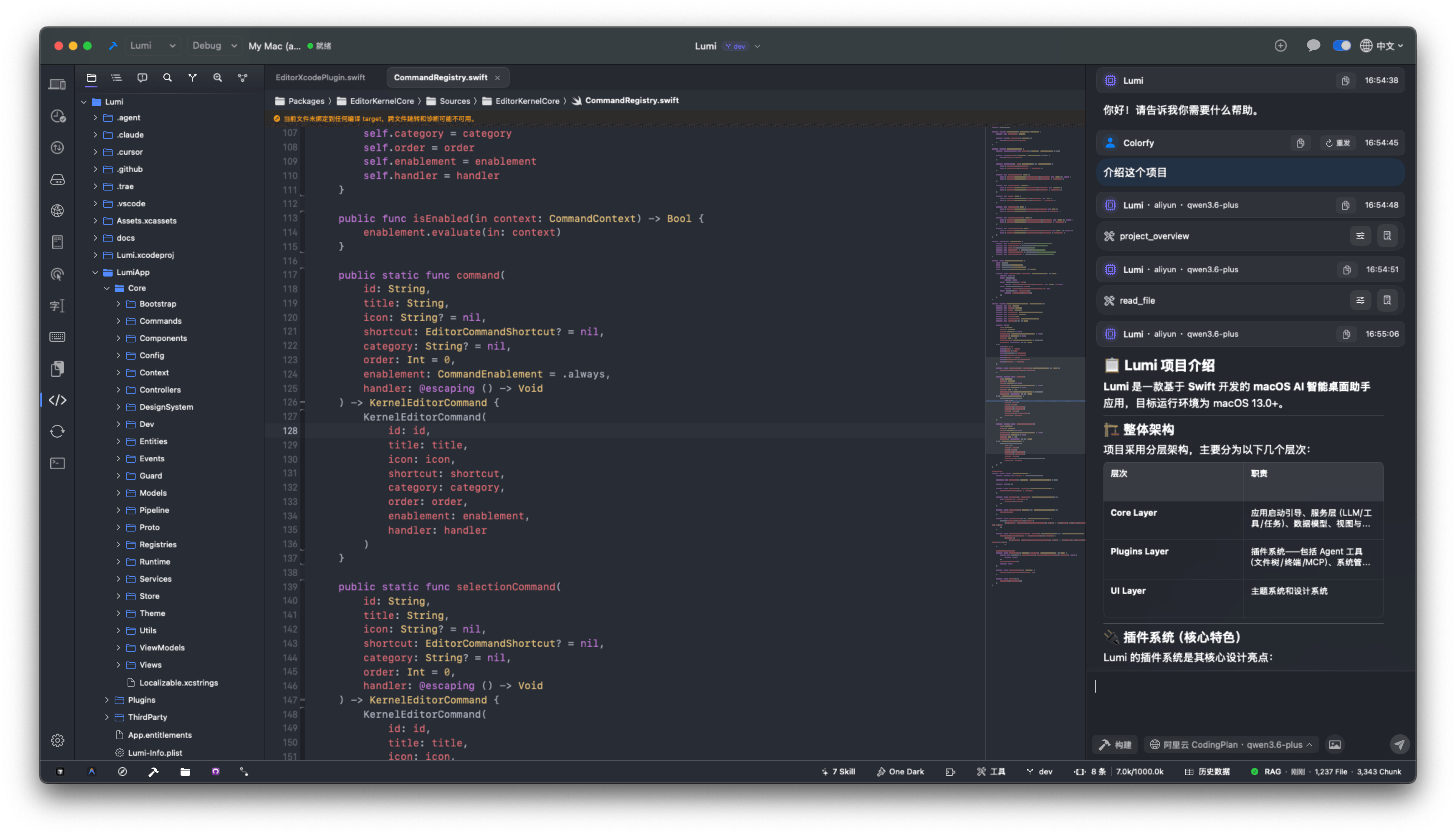This screenshot has width=1456, height=836.
Task: Click the compass icon in bottom bar
Action: click(x=122, y=772)
